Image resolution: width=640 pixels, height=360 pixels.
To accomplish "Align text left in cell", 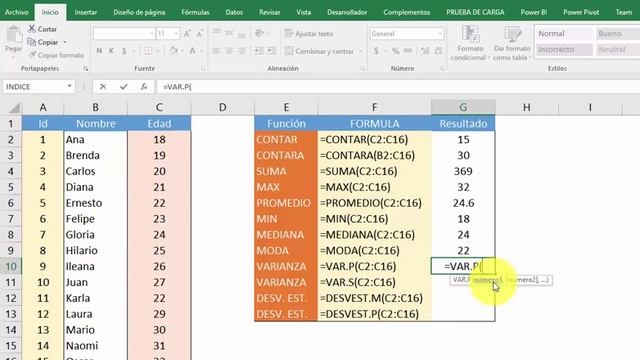I will tap(217, 51).
